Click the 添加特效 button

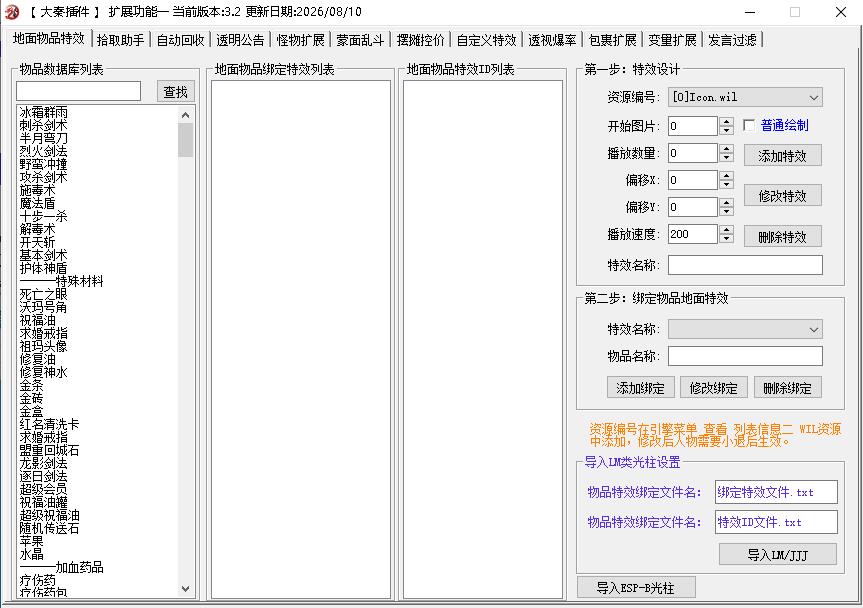tap(782, 156)
